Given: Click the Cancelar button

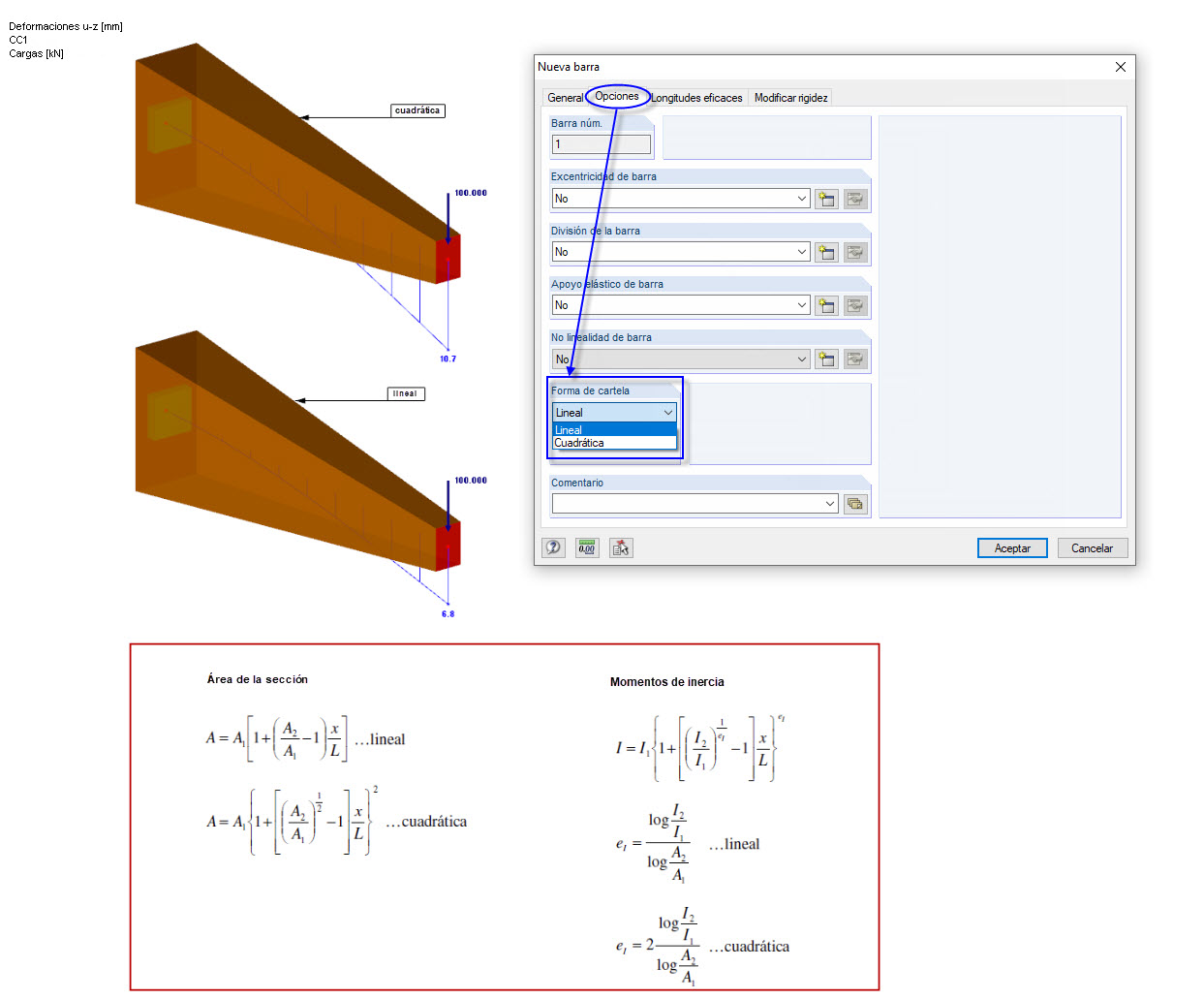Looking at the screenshot, I should pos(1092,548).
